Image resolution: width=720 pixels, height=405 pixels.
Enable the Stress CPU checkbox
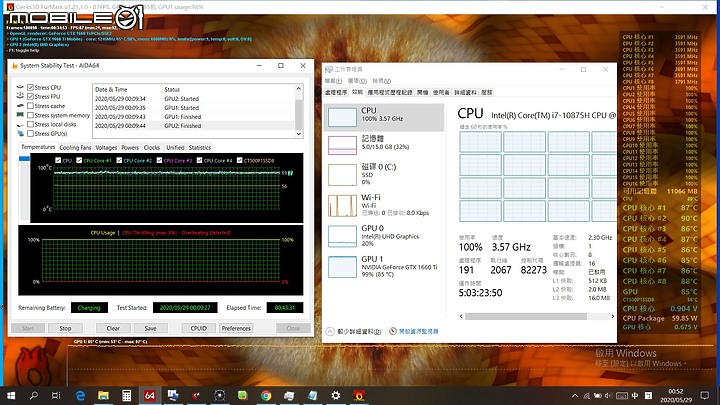(30, 87)
